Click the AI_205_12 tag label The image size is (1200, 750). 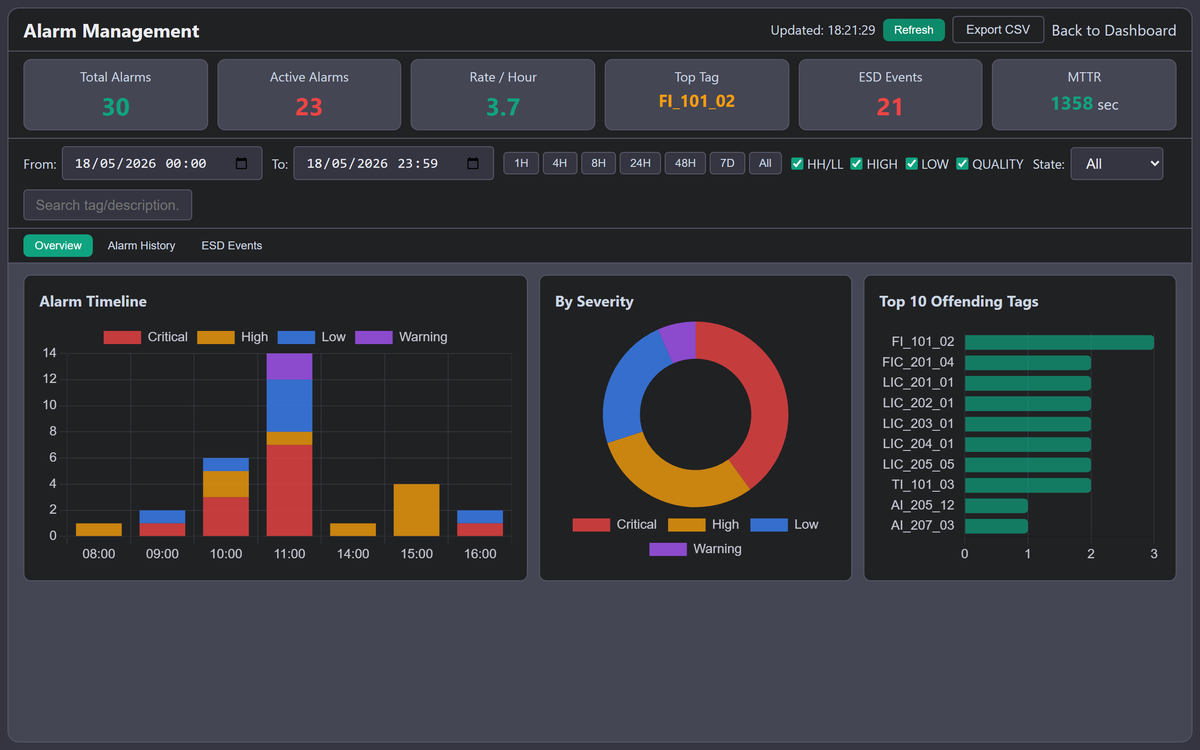[924, 506]
